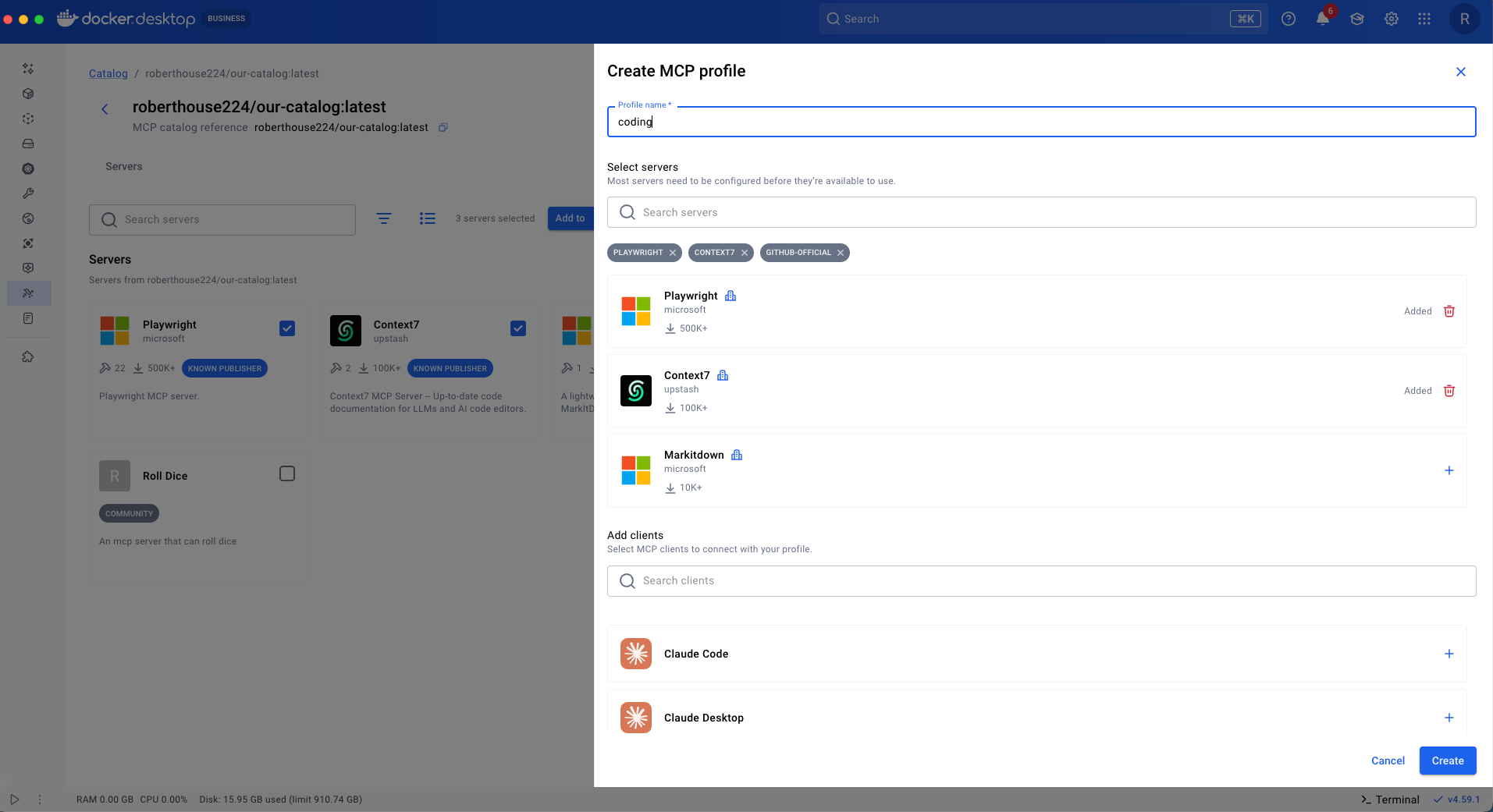Go back with the left chevron arrow
This screenshot has height=812, width=1493.
(105, 109)
